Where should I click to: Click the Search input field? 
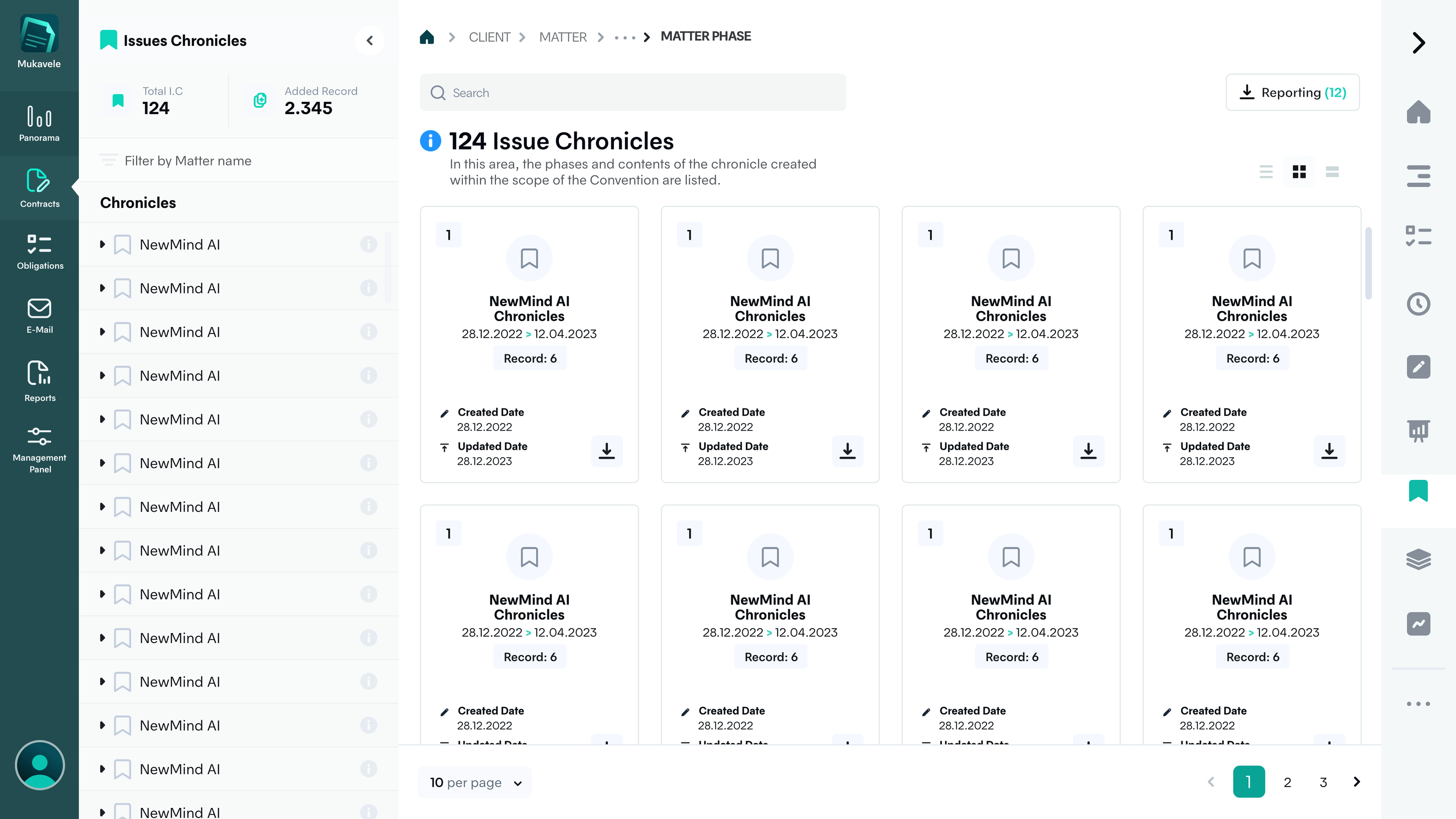(x=632, y=93)
